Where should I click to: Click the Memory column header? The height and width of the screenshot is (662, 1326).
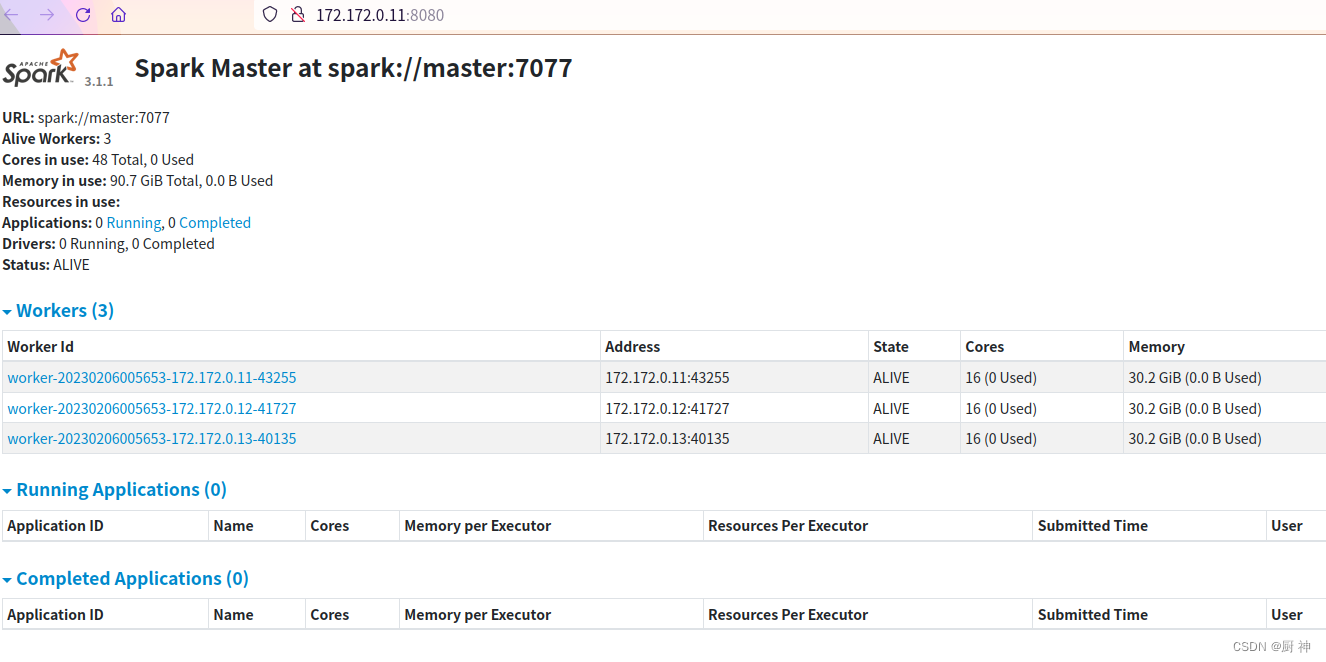pos(1156,346)
